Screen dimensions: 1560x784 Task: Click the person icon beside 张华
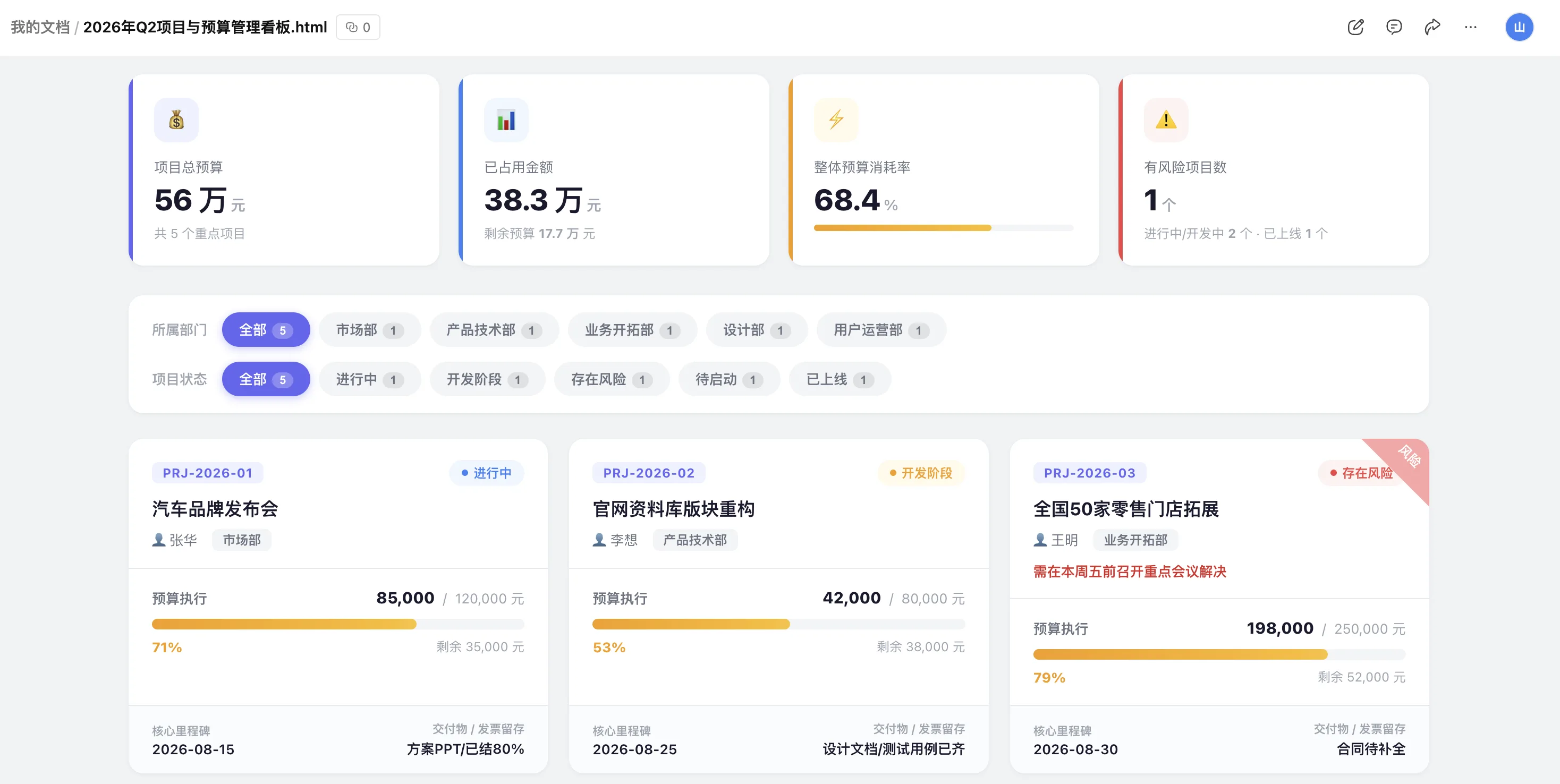159,540
